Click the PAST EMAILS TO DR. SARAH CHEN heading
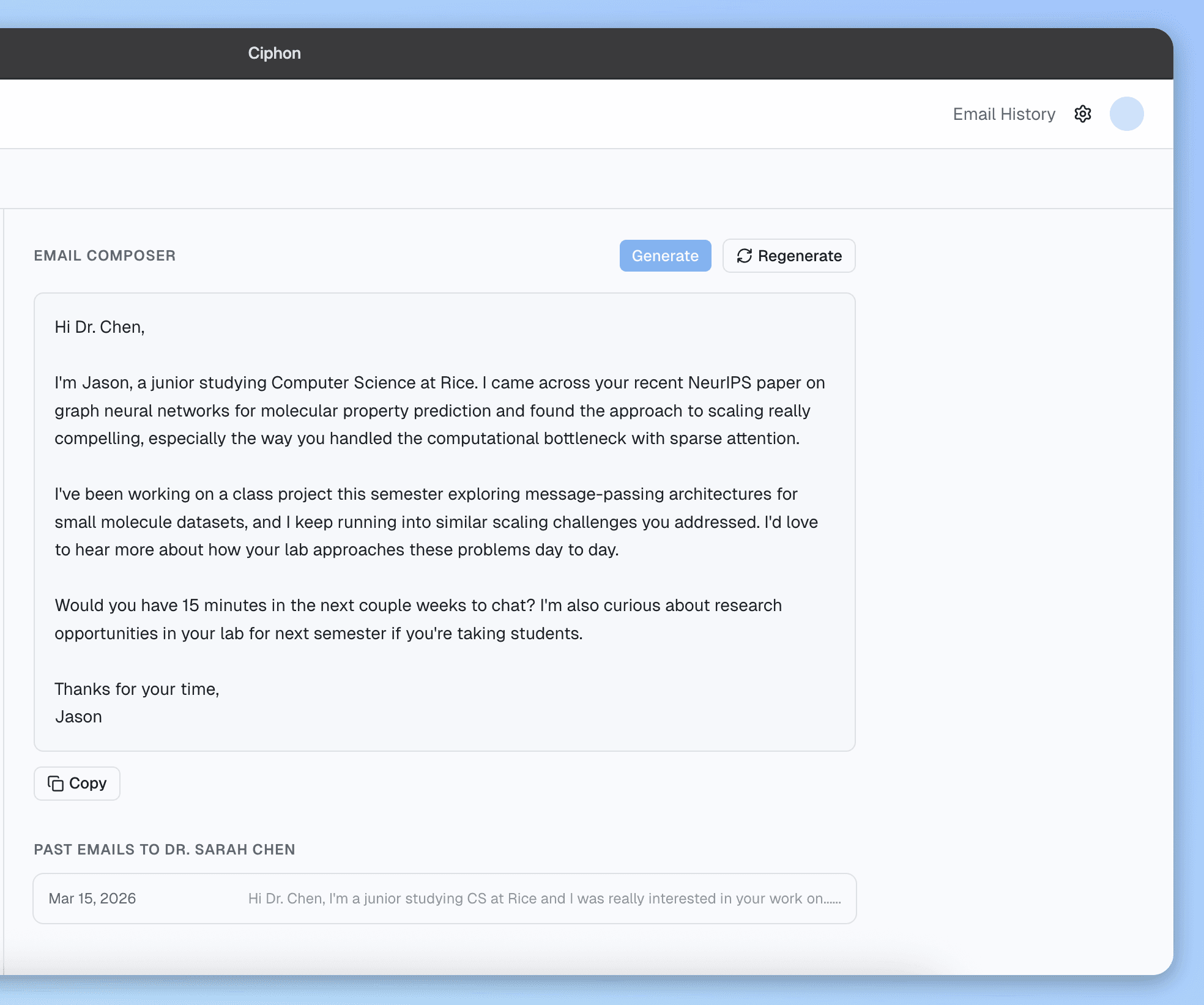The height and width of the screenshot is (1005, 1204). [165, 849]
